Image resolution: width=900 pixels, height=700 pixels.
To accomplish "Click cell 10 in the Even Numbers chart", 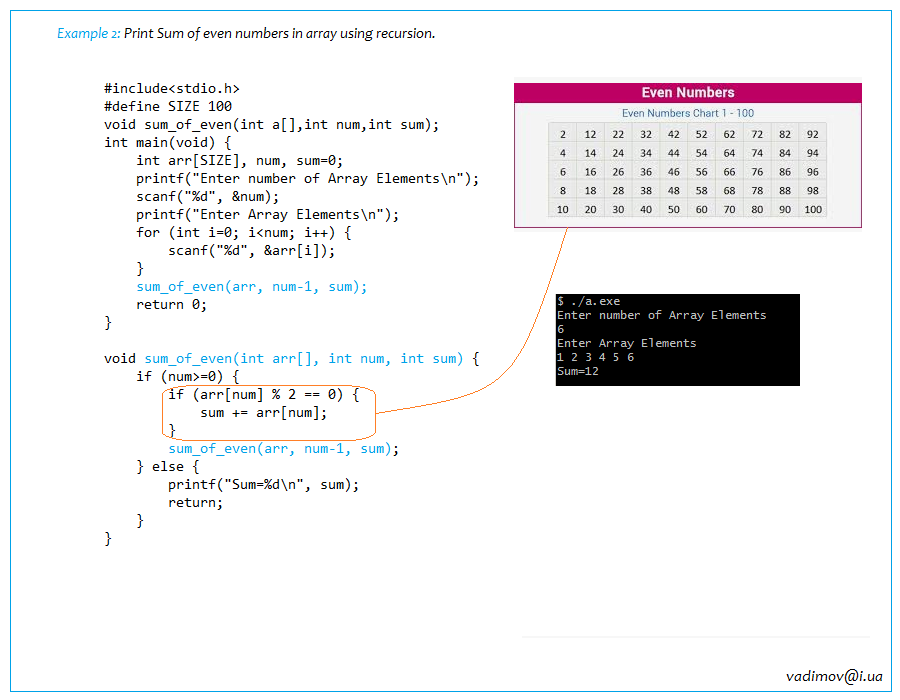I will point(562,209).
